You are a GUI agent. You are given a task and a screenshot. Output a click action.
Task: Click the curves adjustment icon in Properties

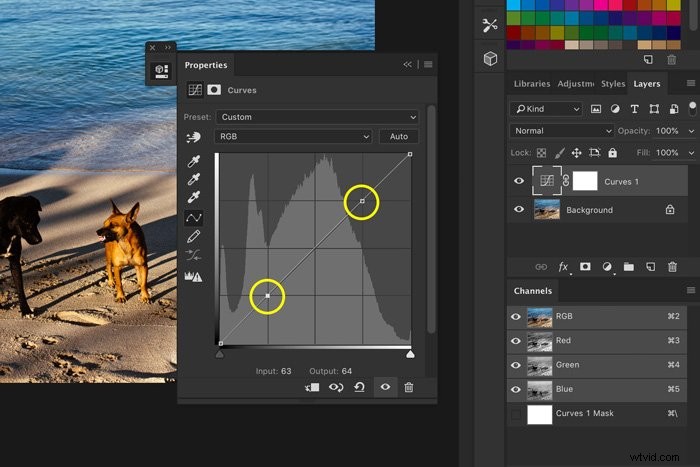pyautogui.click(x=195, y=90)
